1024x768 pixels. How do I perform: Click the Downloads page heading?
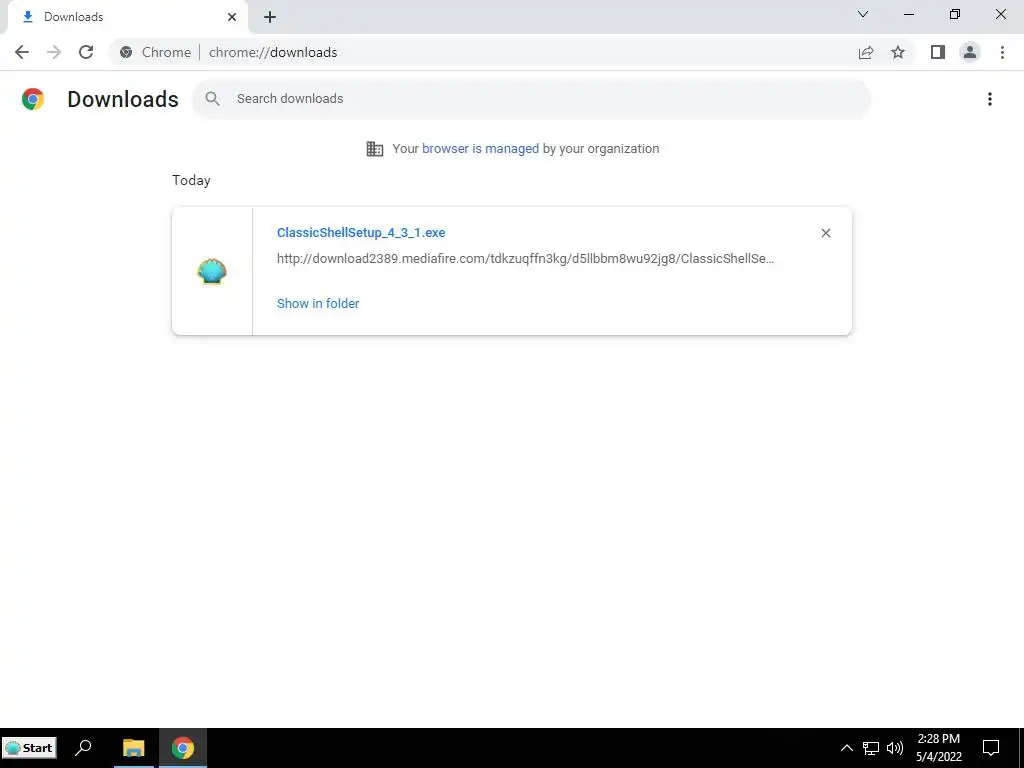coord(123,99)
